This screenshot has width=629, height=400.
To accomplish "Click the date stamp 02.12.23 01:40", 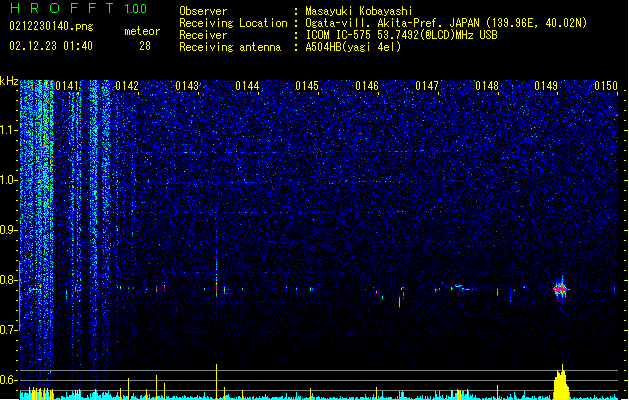I will [x=51, y=46].
